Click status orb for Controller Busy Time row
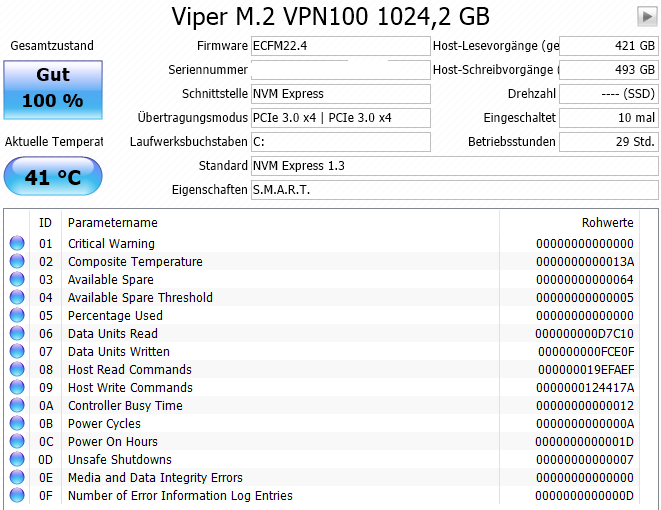The height and width of the screenshot is (510, 661). (x=17, y=405)
